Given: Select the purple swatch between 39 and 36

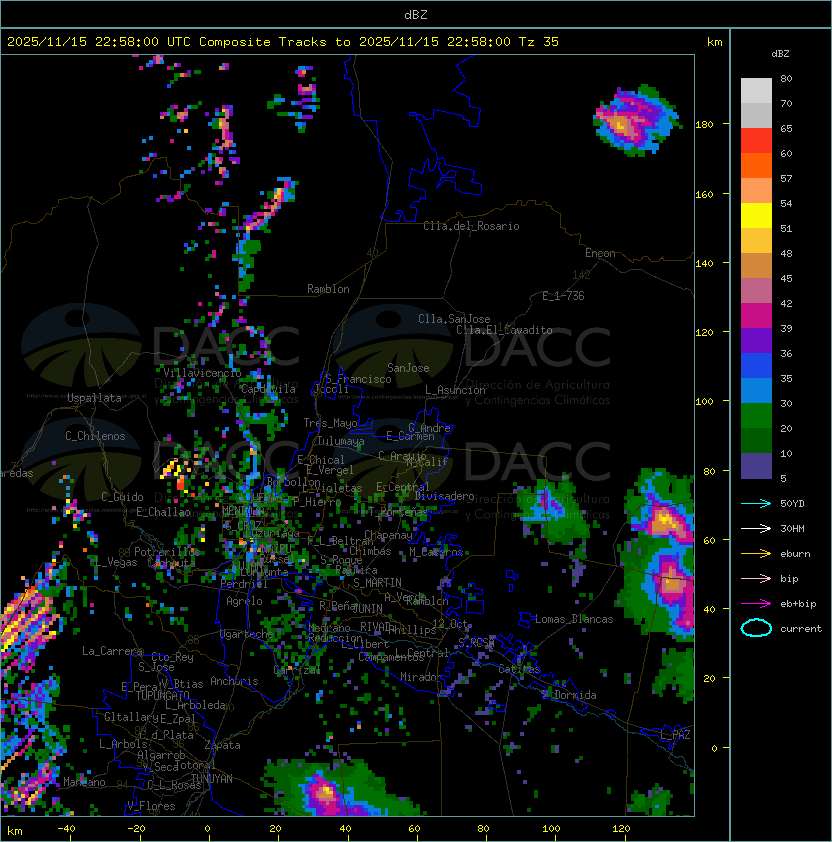Looking at the screenshot, I should 756,340.
